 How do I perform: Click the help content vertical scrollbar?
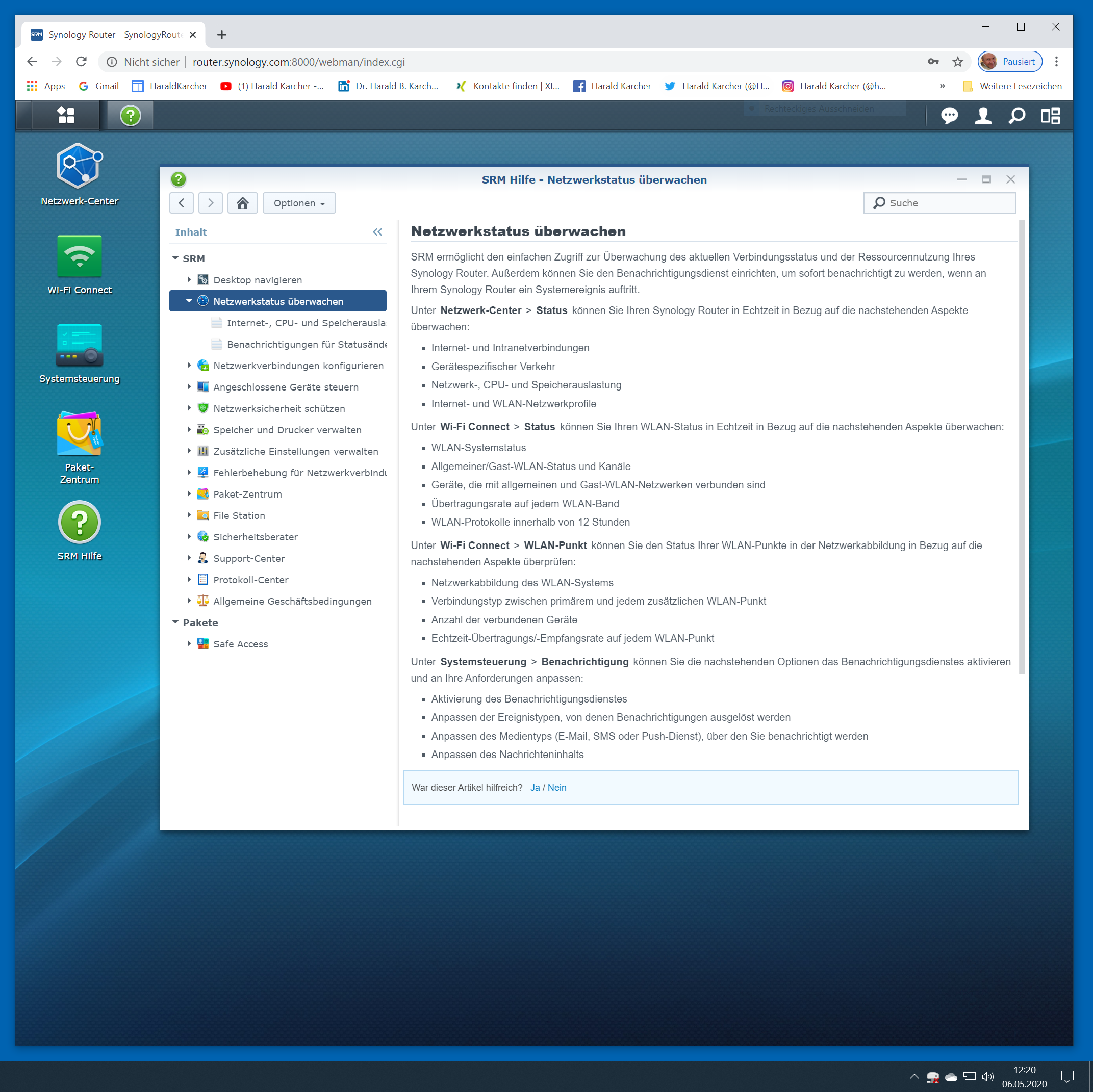click(x=1021, y=447)
